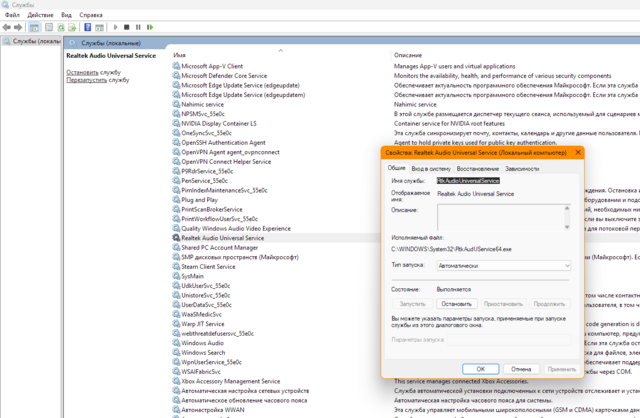Open the Тип запуска dropdown
This screenshot has height=418, width=640.
(503, 266)
